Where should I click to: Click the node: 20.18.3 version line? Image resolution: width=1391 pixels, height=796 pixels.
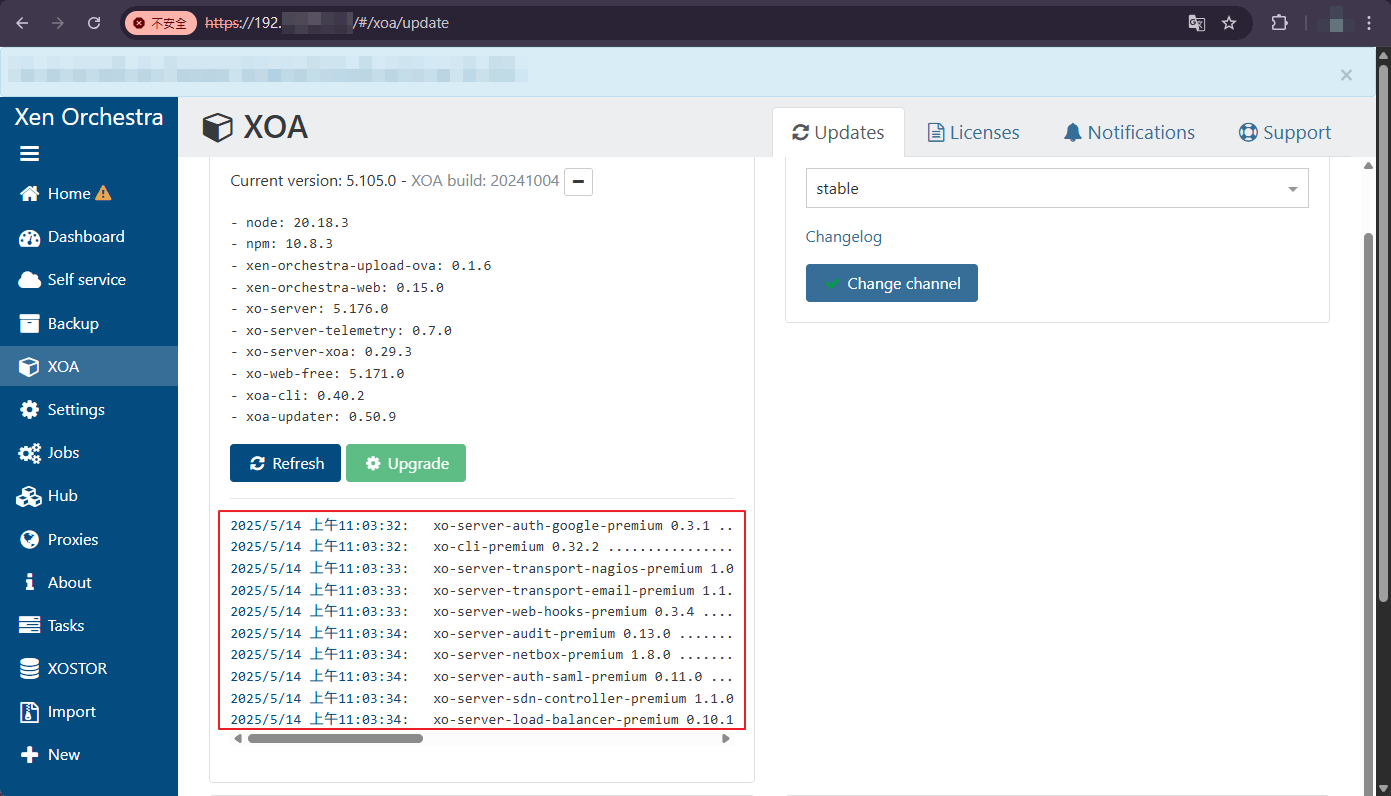289,223
